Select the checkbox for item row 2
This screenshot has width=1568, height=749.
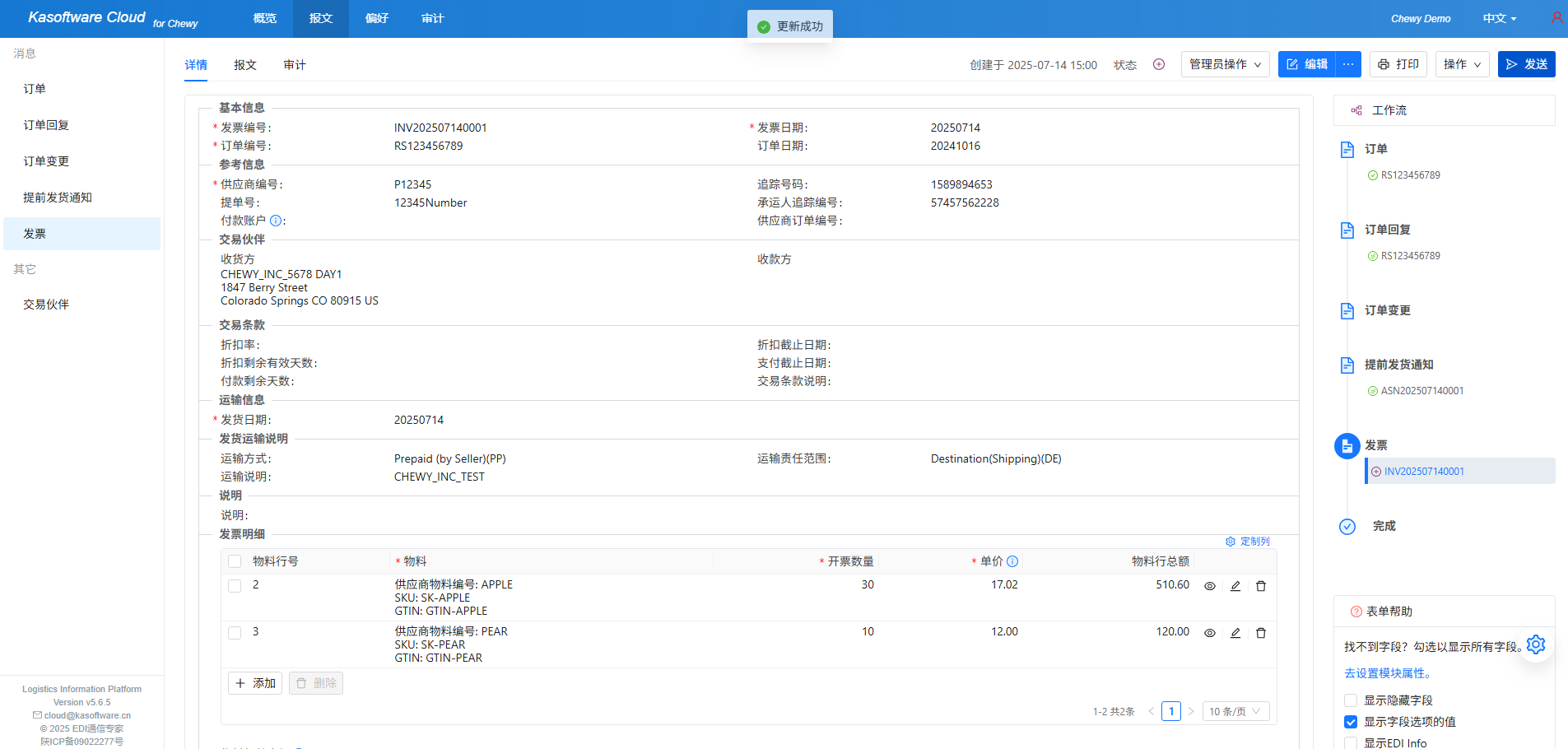(235, 586)
